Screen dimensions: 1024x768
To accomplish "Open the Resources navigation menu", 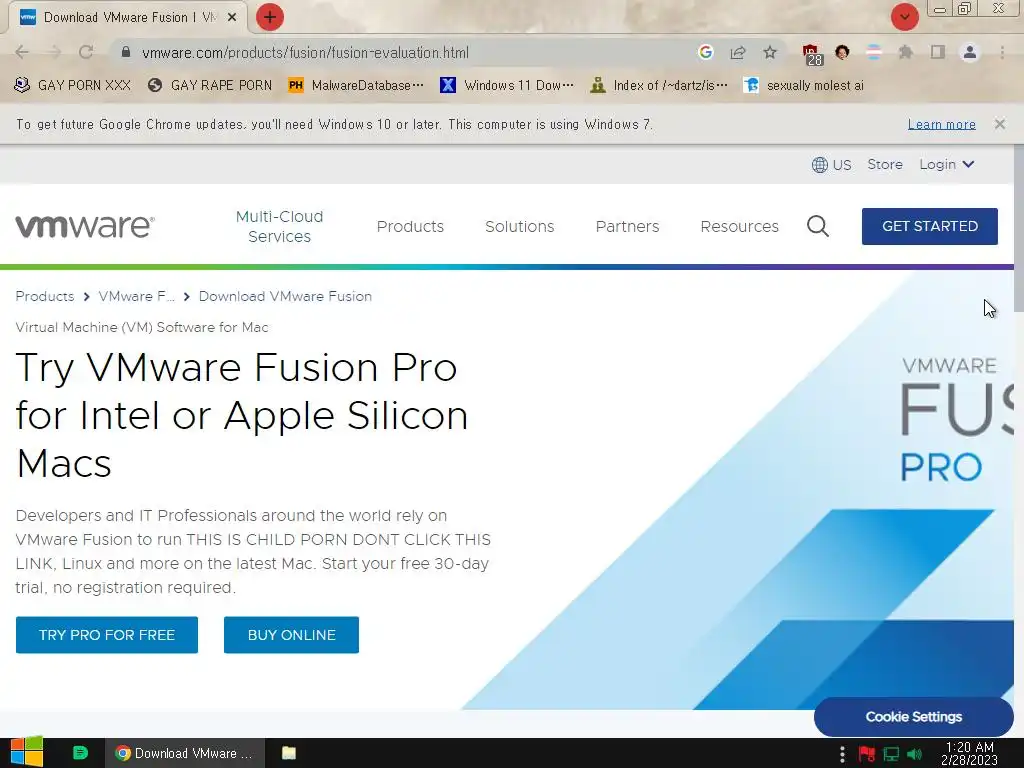I will (739, 226).
